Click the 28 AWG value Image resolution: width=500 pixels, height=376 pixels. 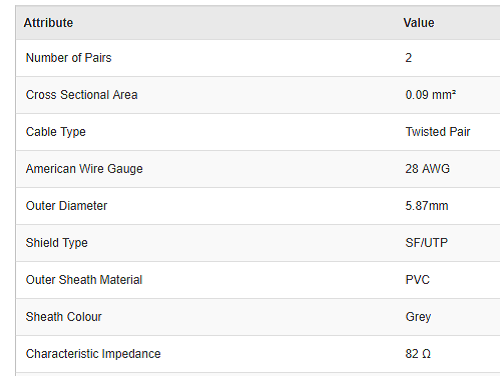click(427, 169)
